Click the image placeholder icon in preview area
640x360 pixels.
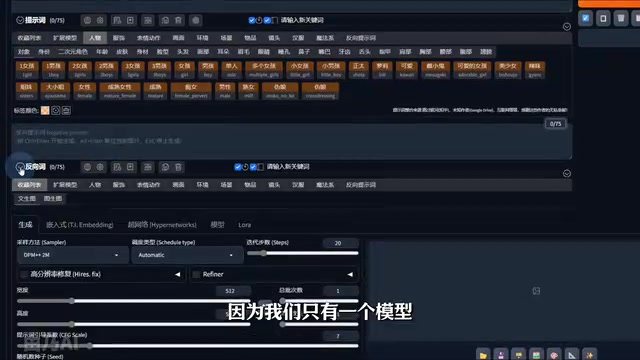(x=536, y=291)
